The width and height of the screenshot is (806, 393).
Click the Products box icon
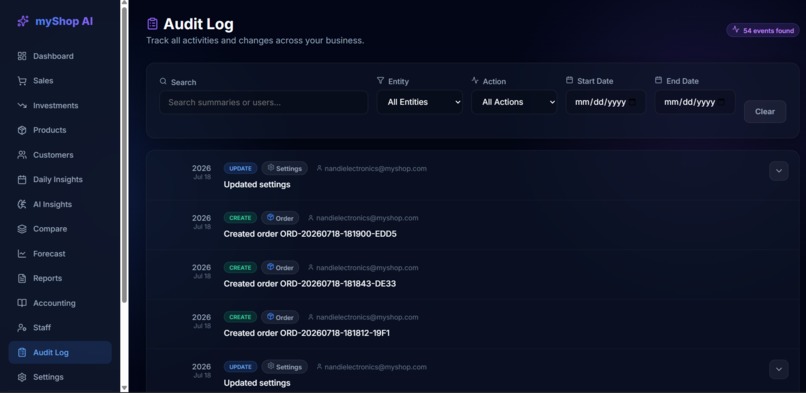pyautogui.click(x=22, y=130)
